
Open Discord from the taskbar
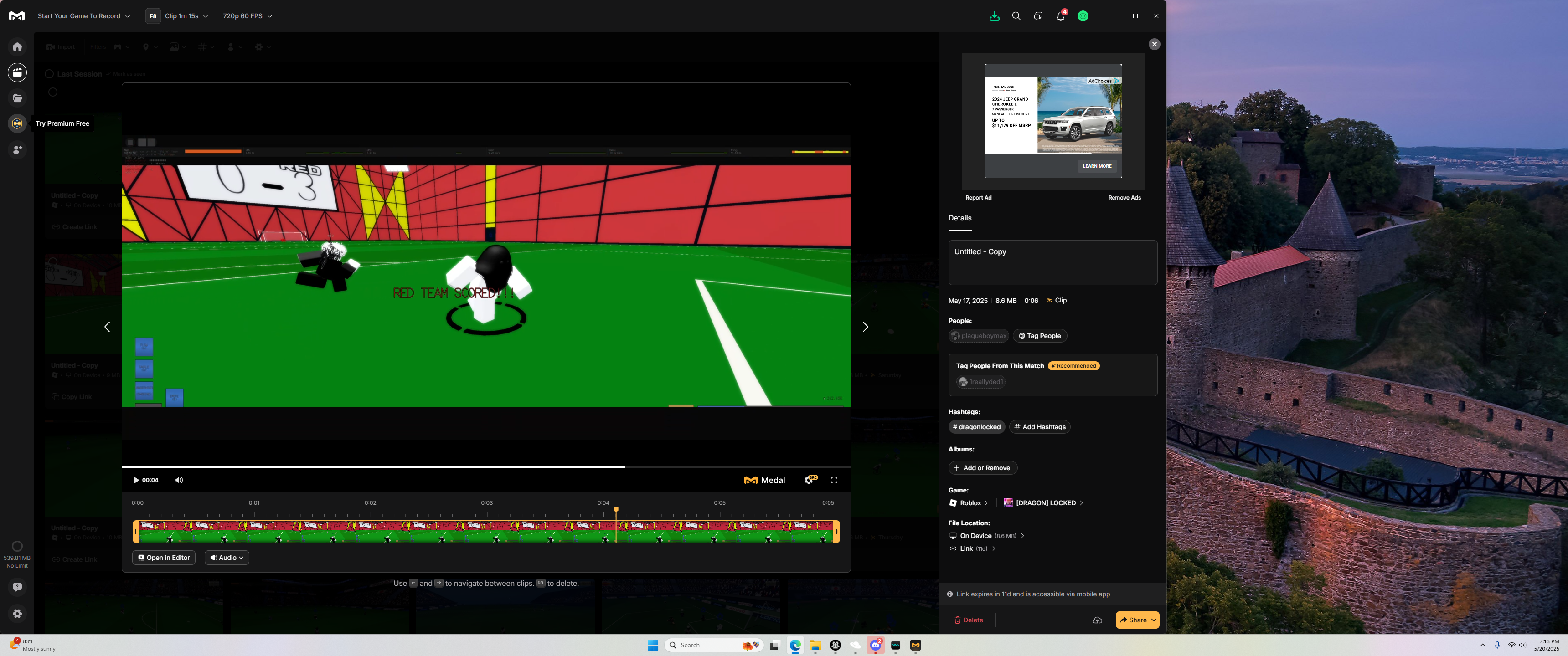876,645
